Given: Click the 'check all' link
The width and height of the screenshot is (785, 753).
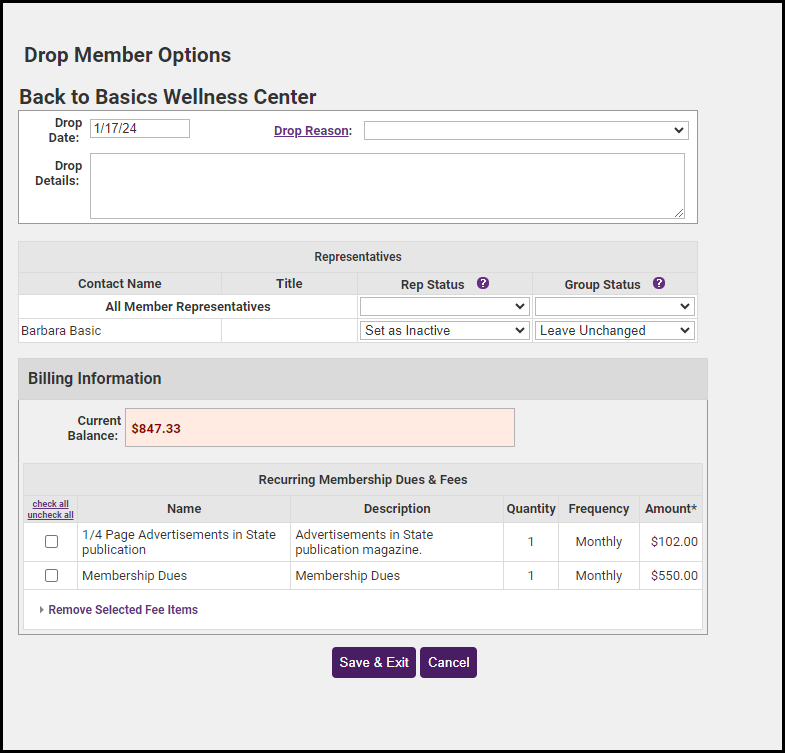Looking at the screenshot, I should click(51, 504).
